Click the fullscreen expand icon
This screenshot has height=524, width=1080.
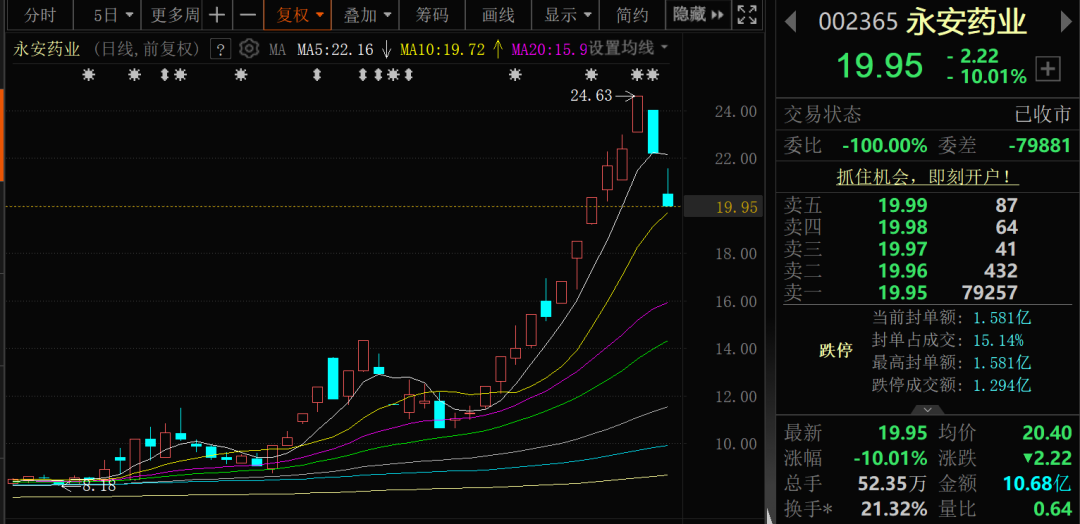[746, 15]
